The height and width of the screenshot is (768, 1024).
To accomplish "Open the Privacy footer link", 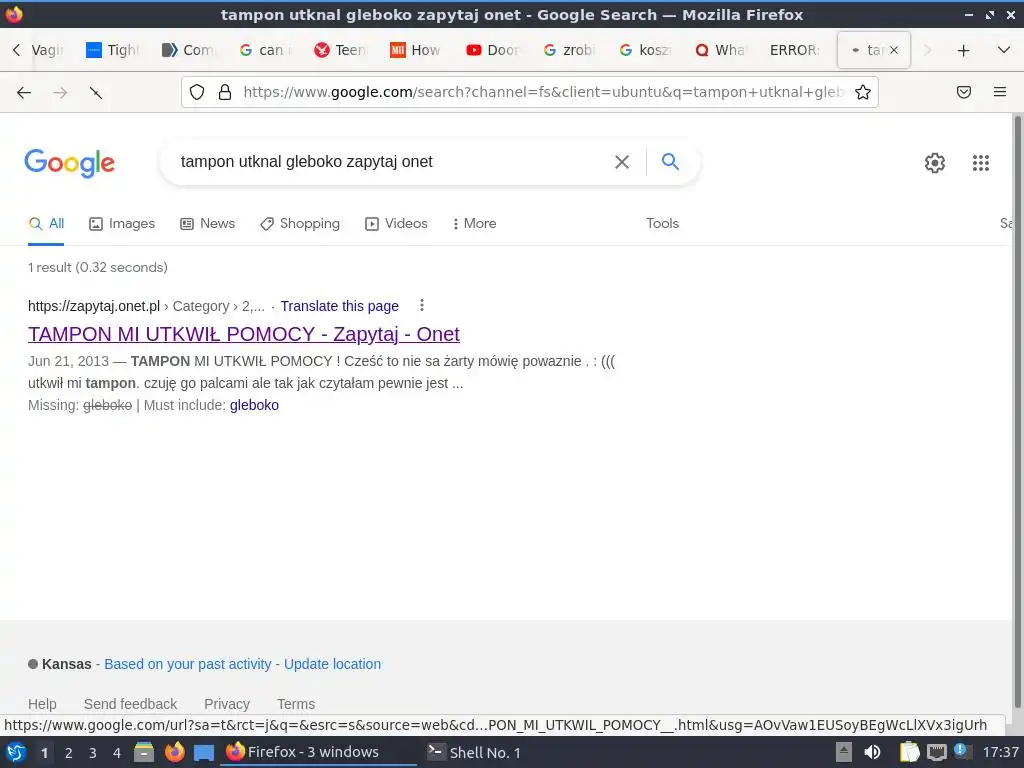I will [227, 704].
